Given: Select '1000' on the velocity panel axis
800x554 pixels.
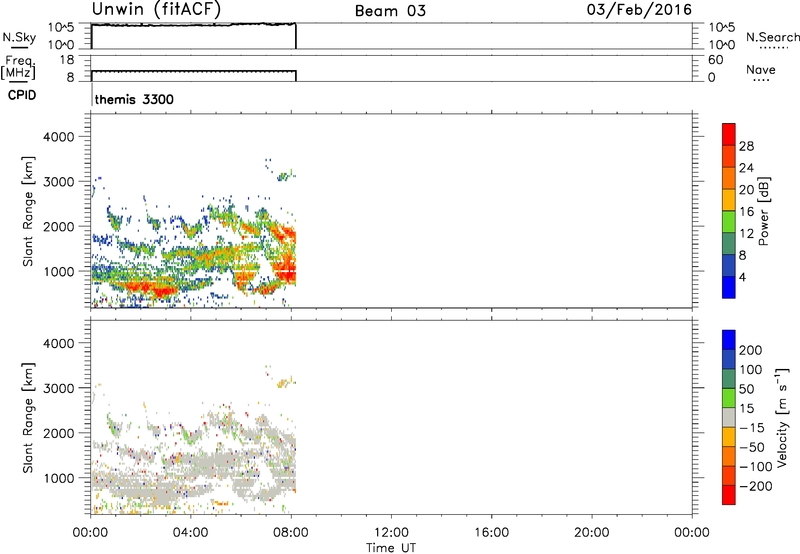Looking at the screenshot, I should 59,478.
